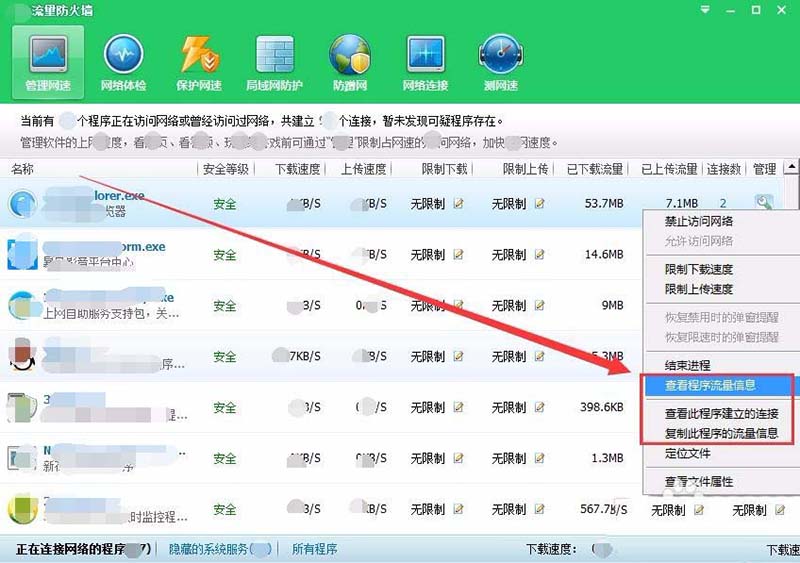Choose 禁止访问网络 in the context menu

click(x=699, y=222)
